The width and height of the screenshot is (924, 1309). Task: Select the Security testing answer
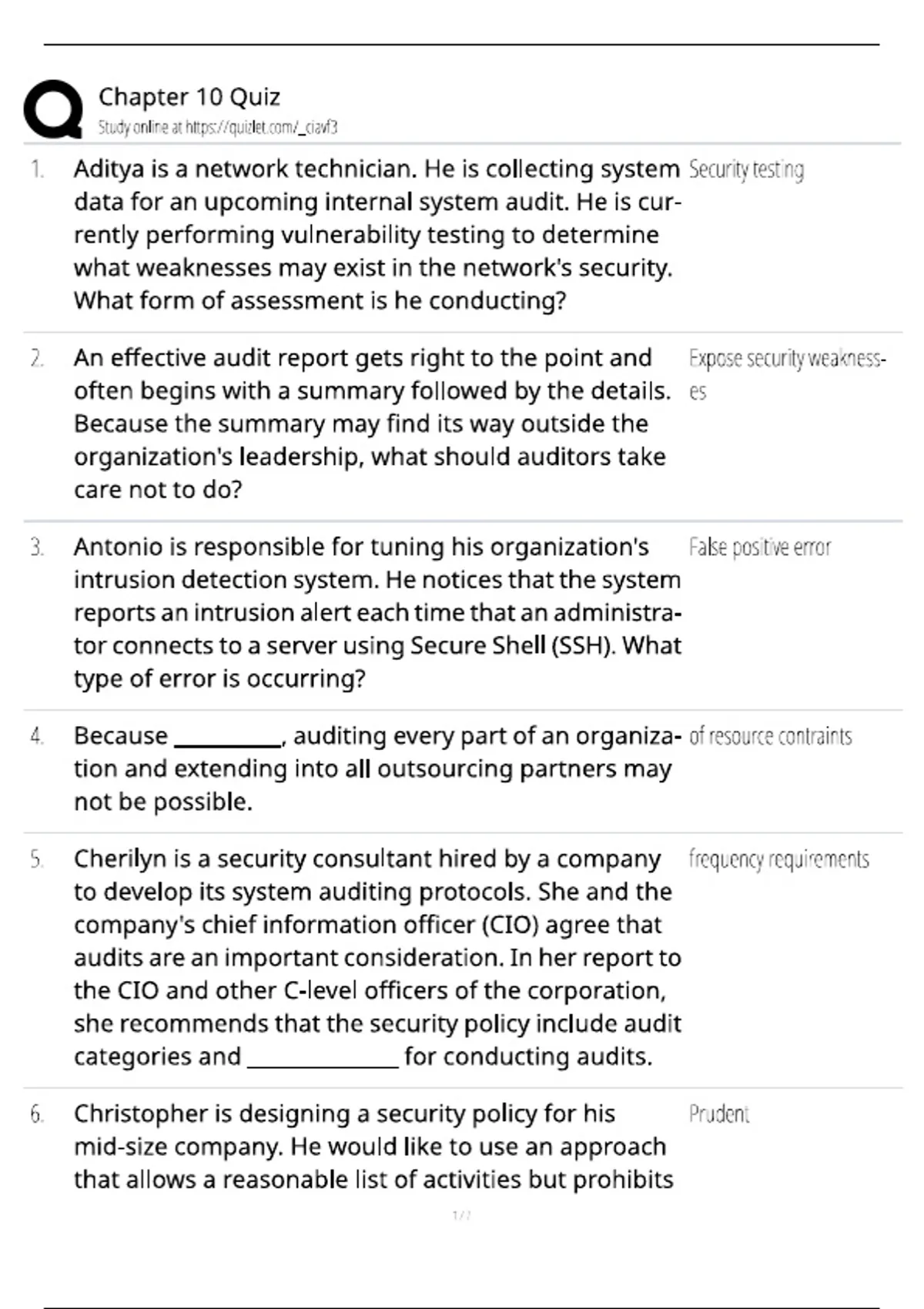click(746, 169)
